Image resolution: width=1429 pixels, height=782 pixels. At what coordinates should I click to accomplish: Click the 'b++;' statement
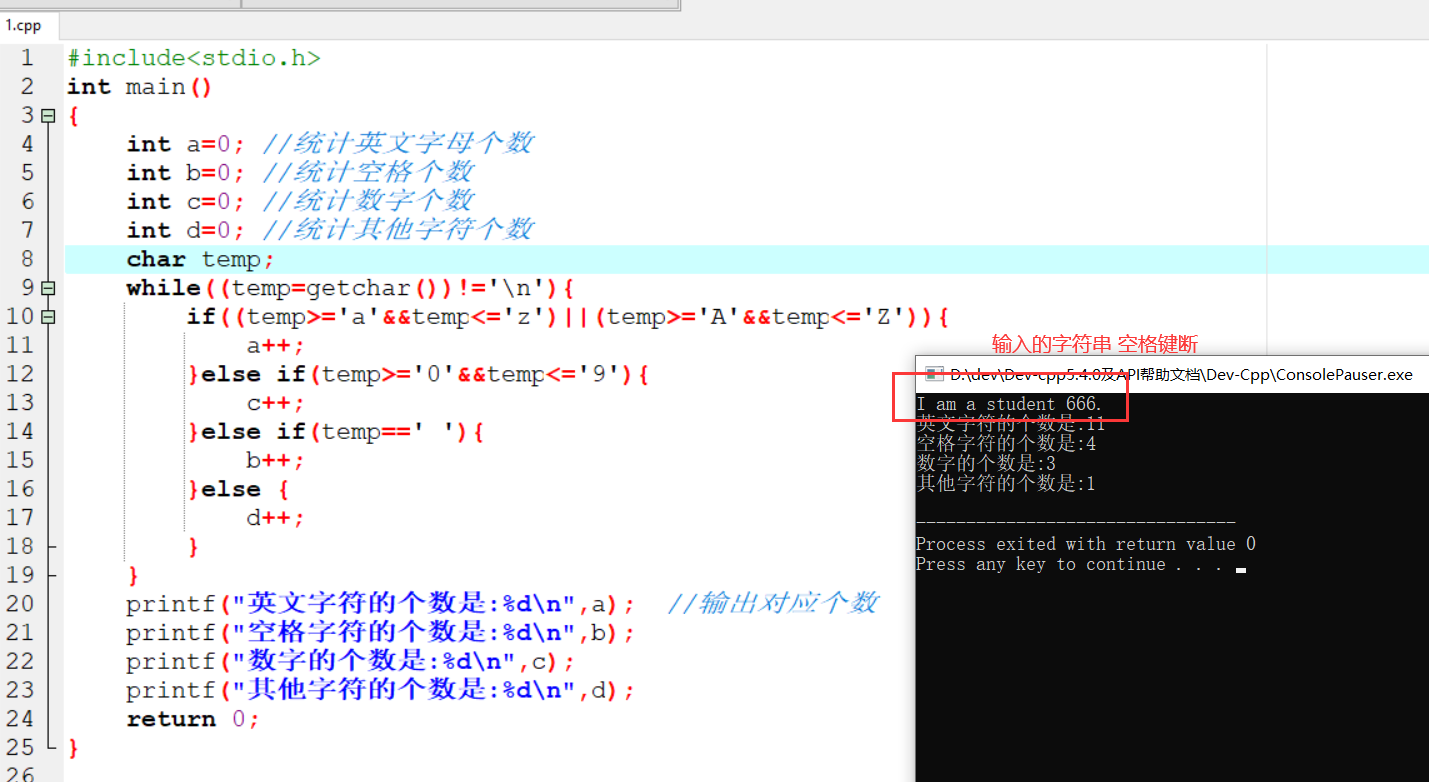pos(276,461)
